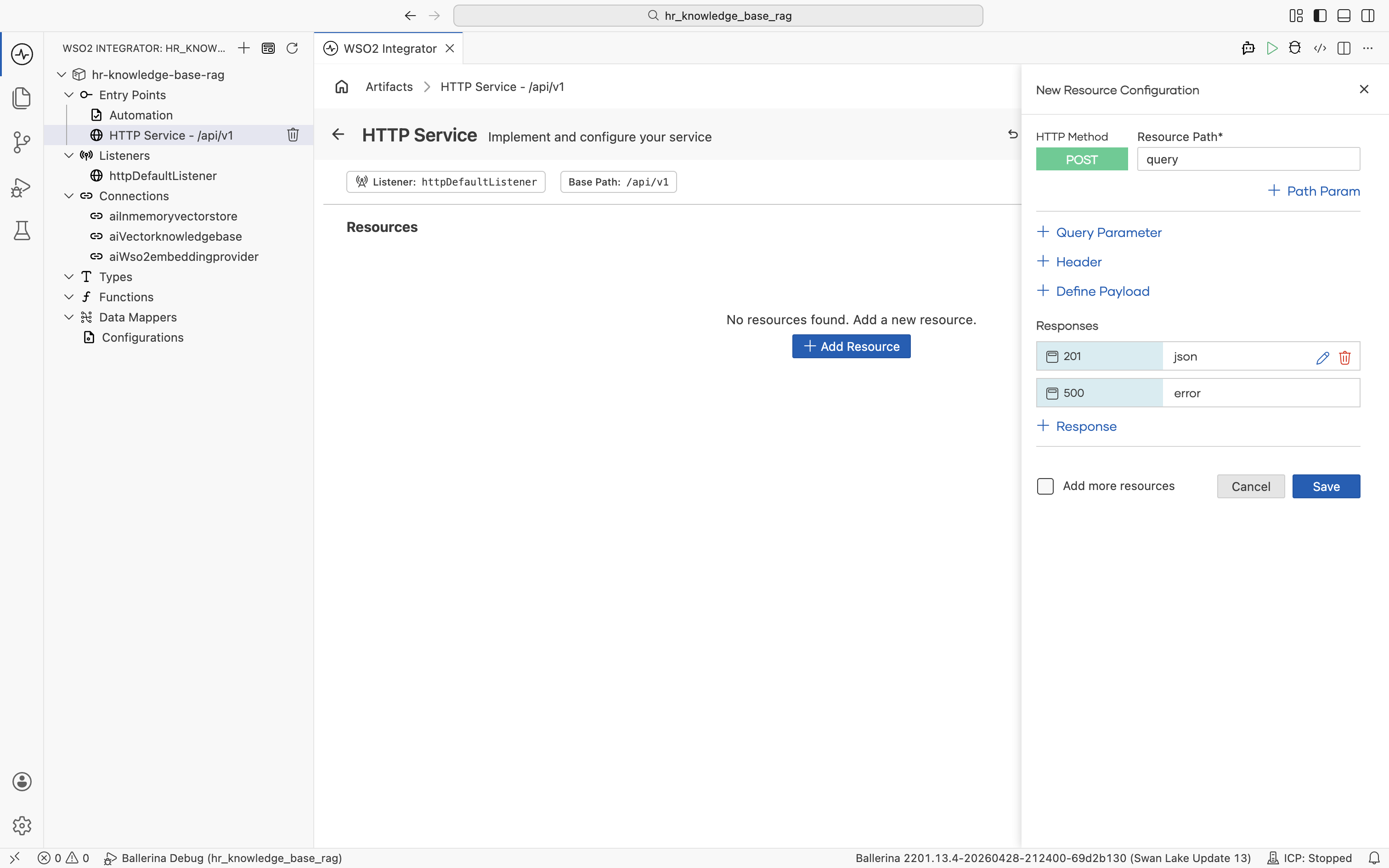
Task: Collapse the Functions section
Action: [x=69, y=297]
